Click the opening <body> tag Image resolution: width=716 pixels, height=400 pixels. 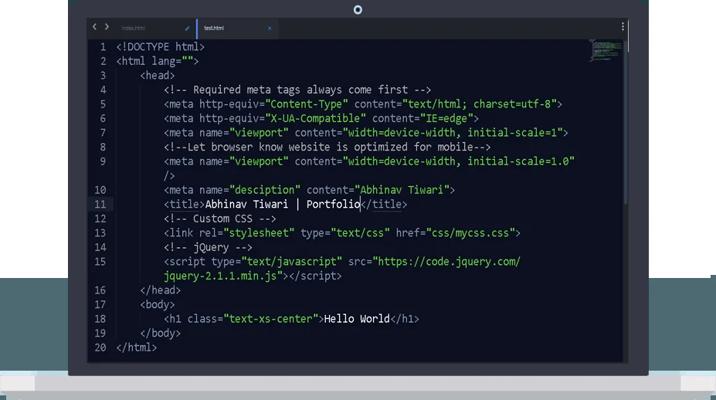[x=157, y=305]
